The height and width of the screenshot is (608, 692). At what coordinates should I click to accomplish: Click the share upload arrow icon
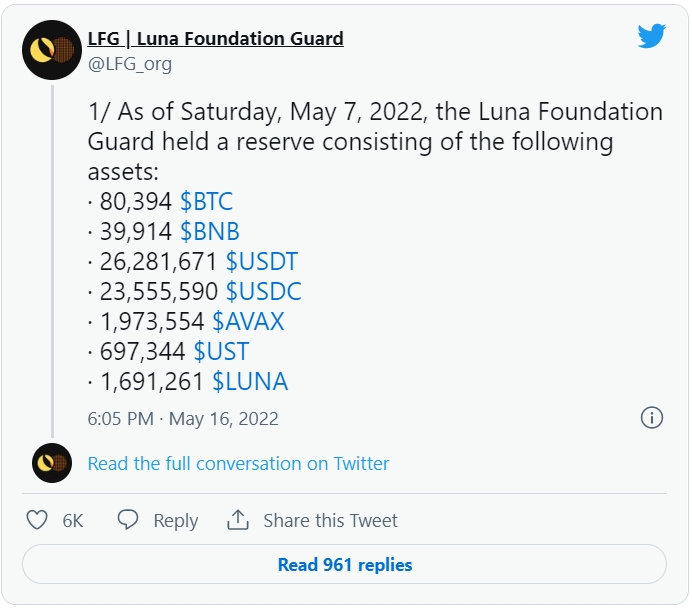pyautogui.click(x=237, y=520)
